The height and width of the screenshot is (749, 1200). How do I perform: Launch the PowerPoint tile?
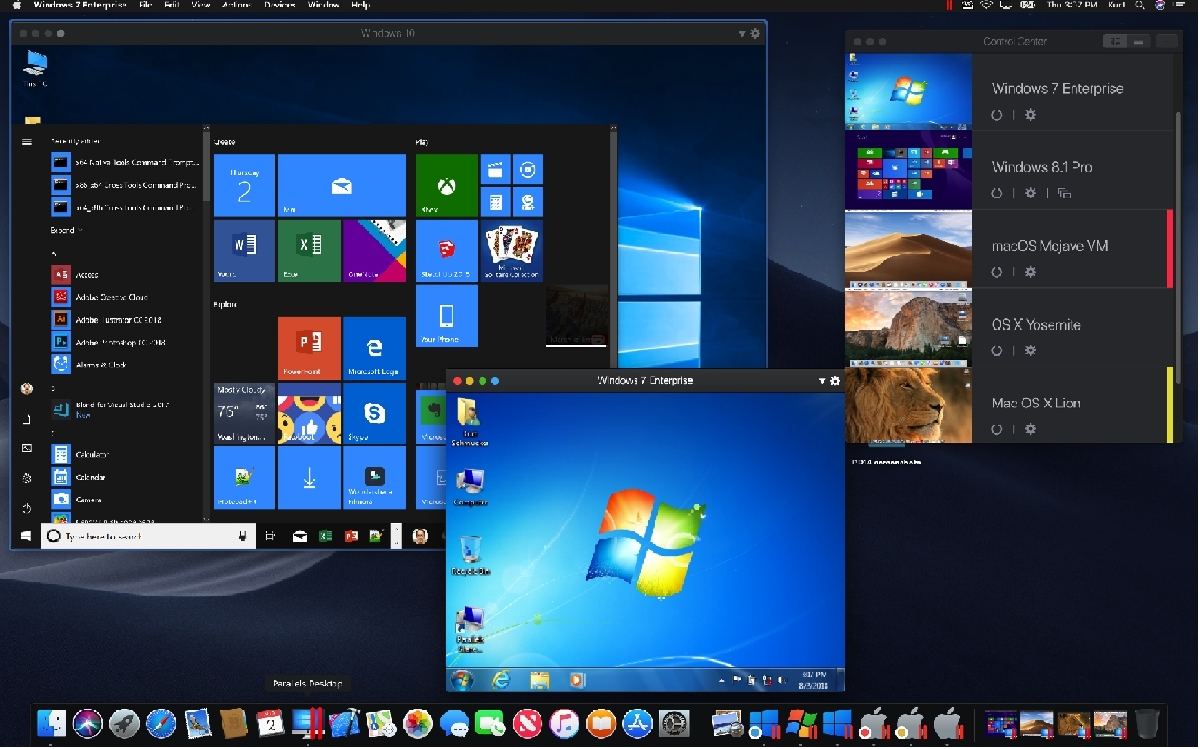point(309,348)
